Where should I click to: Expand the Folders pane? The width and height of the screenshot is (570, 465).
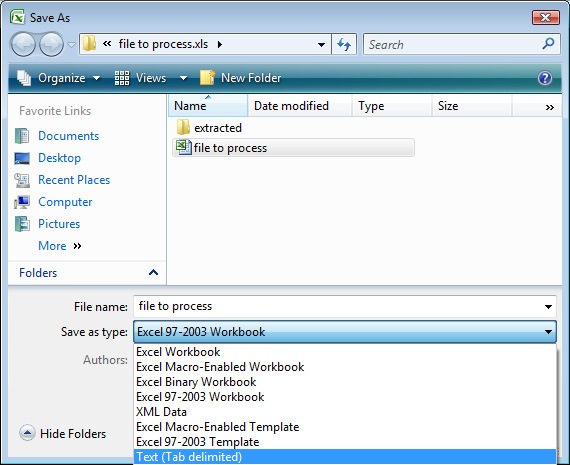click(153, 272)
